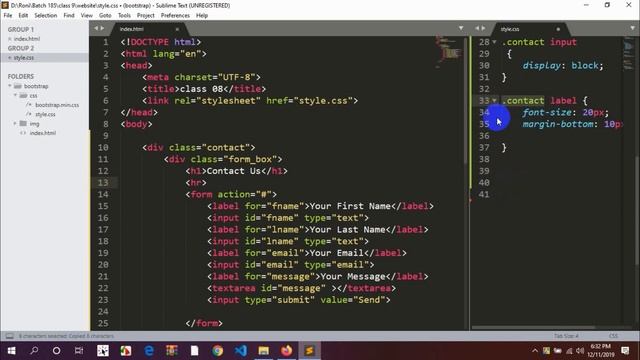Open the Help menu
Viewport: 640px width, 360px height.
pos(202,16)
